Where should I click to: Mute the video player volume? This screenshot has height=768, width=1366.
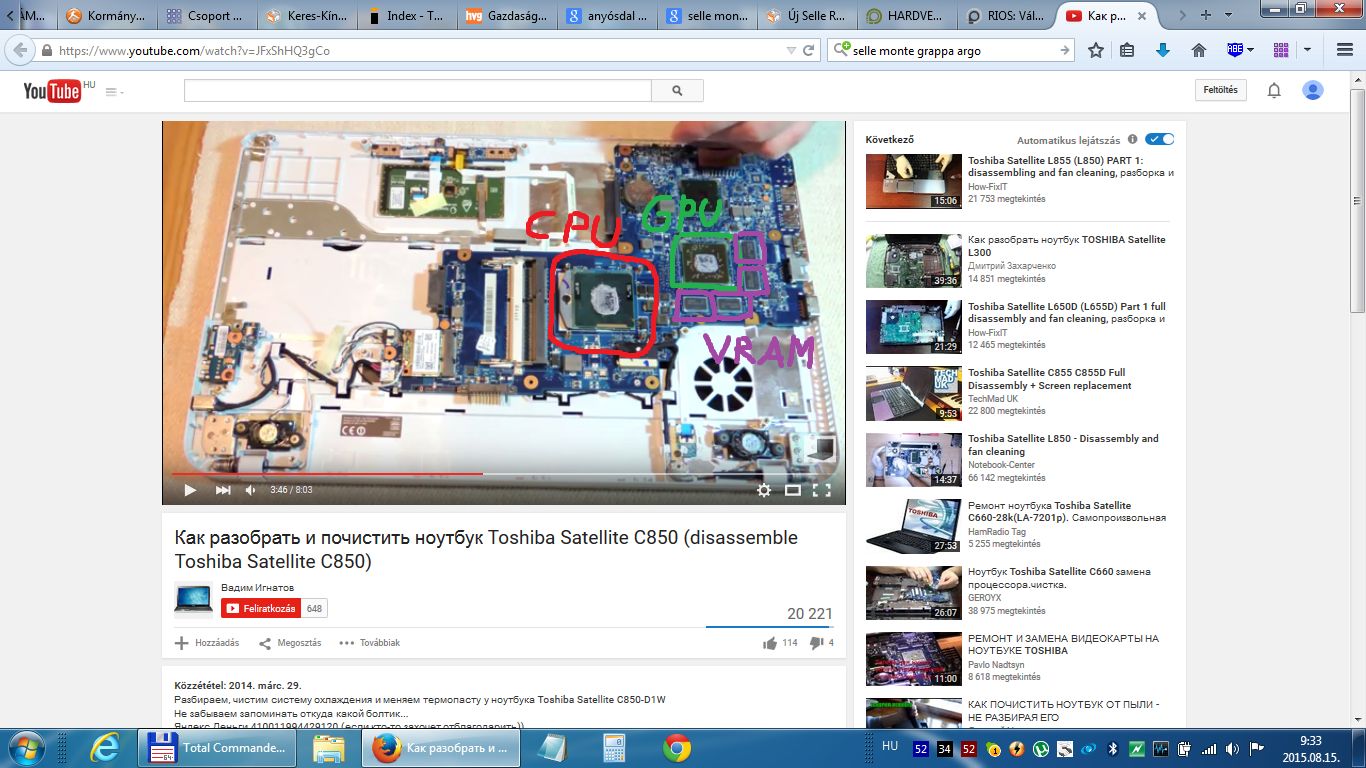tap(251, 490)
